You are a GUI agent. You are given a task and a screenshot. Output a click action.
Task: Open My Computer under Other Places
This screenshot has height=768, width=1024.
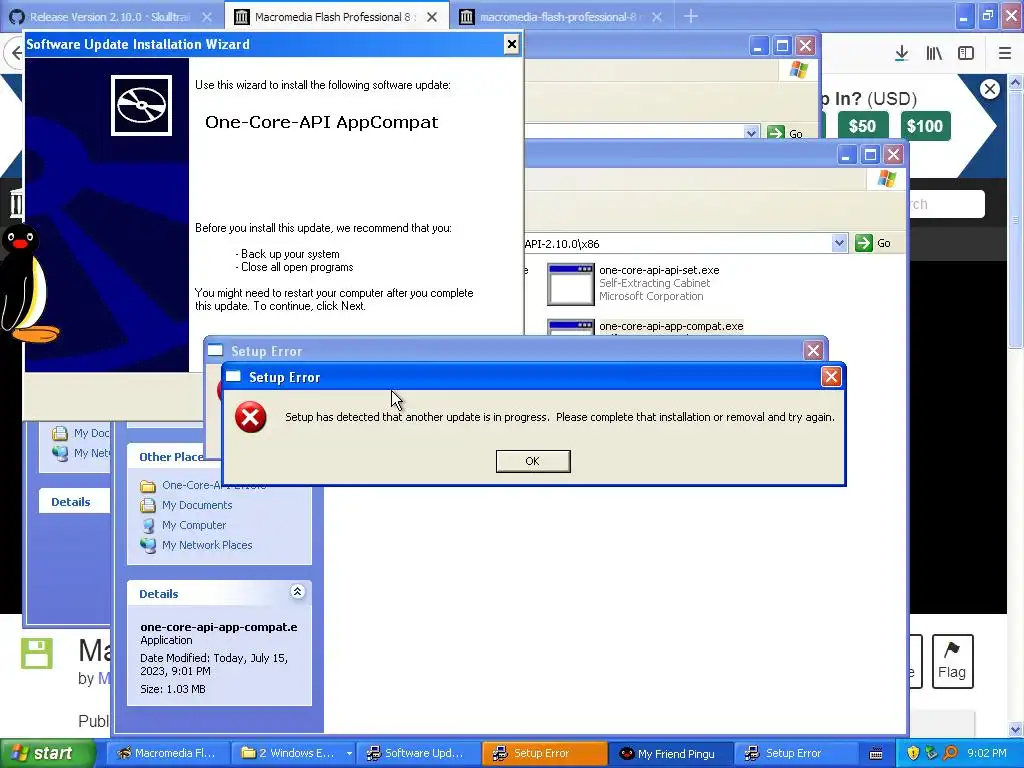pyautogui.click(x=194, y=525)
